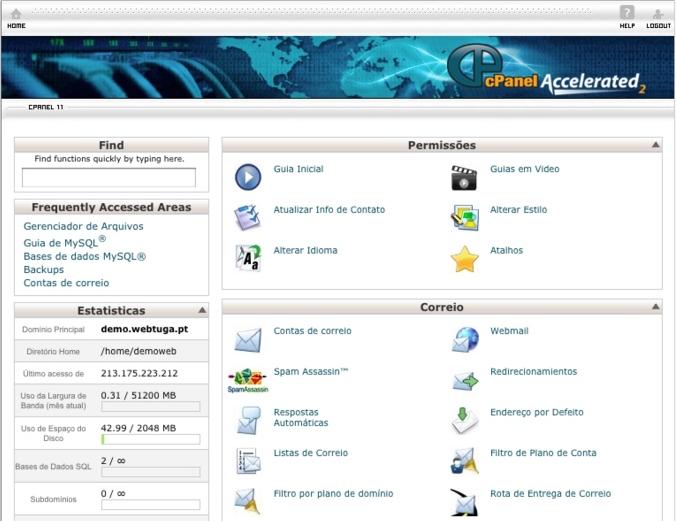This screenshot has height=522, width=676.
Task: Click Filtro de Plano de Conta link
Action: tap(543, 453)
